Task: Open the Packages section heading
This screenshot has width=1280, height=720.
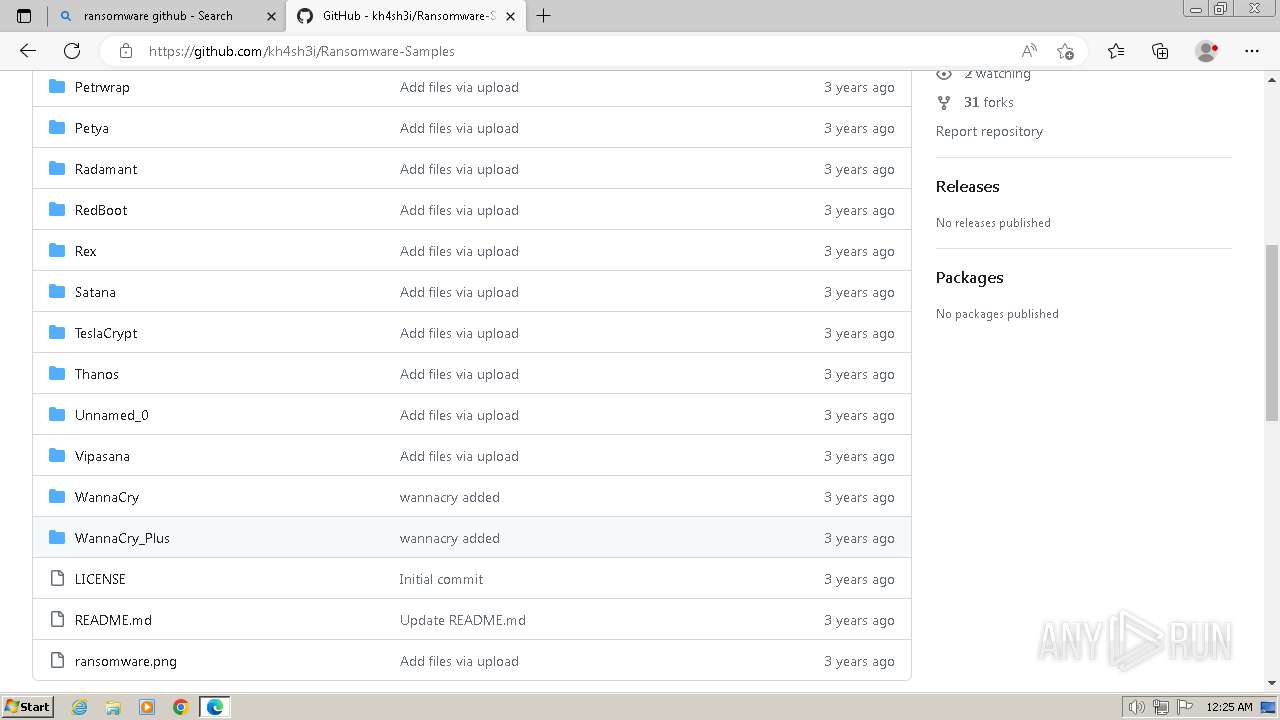Action: 970,277
